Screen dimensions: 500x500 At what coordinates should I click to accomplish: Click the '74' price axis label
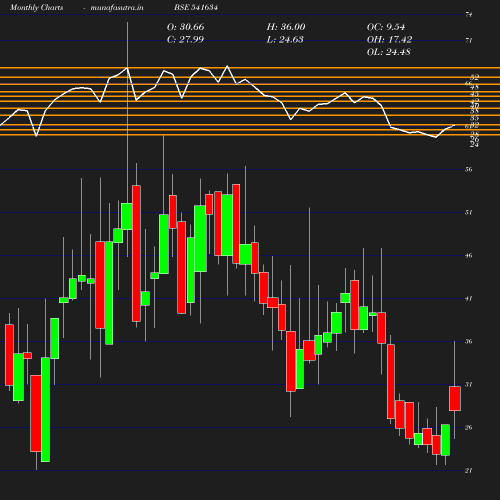pos(469,15)
